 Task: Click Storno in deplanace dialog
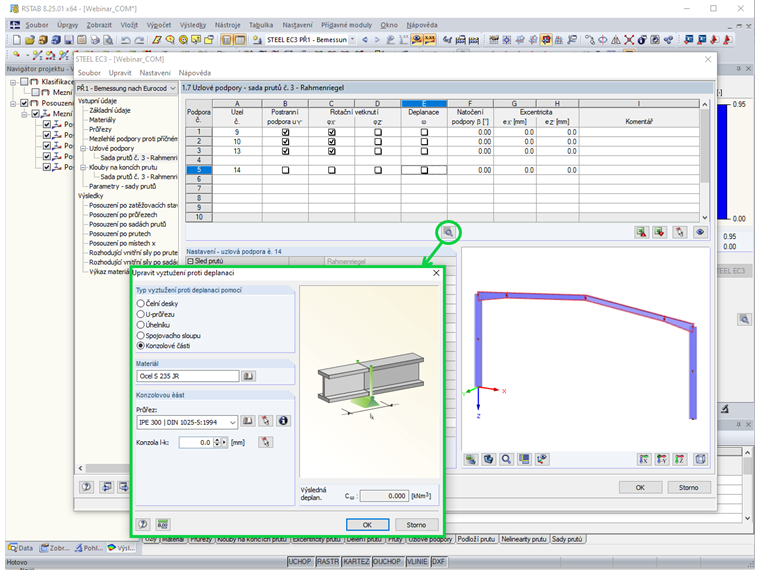pos(416,524)
